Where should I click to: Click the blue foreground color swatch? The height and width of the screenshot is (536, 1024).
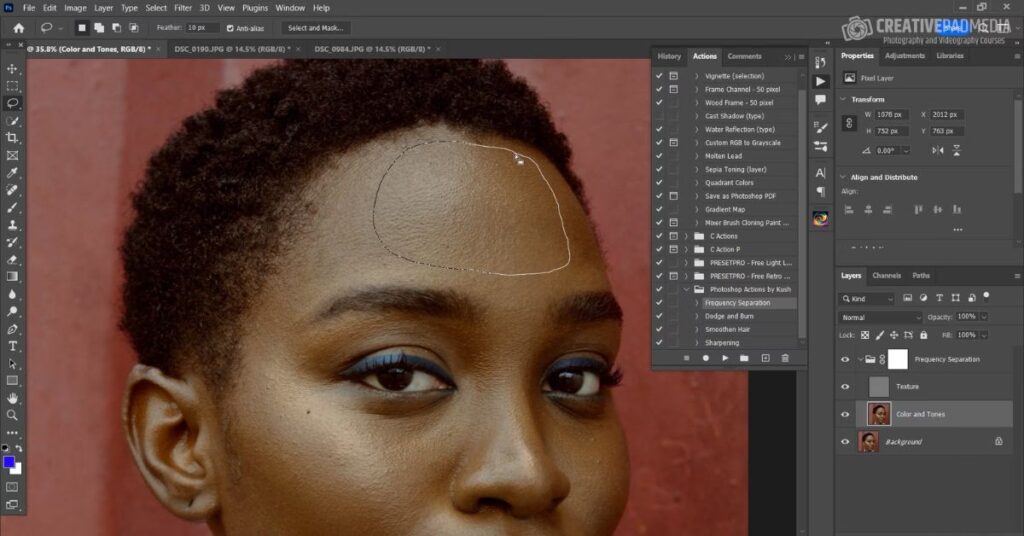click(x=10, y=462)
